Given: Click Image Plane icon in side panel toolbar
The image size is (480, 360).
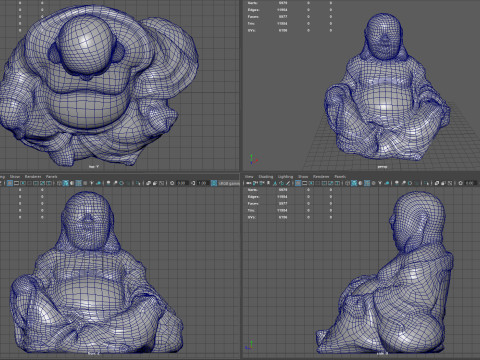Looking at the screenshot, I should [x=275, y=183].
